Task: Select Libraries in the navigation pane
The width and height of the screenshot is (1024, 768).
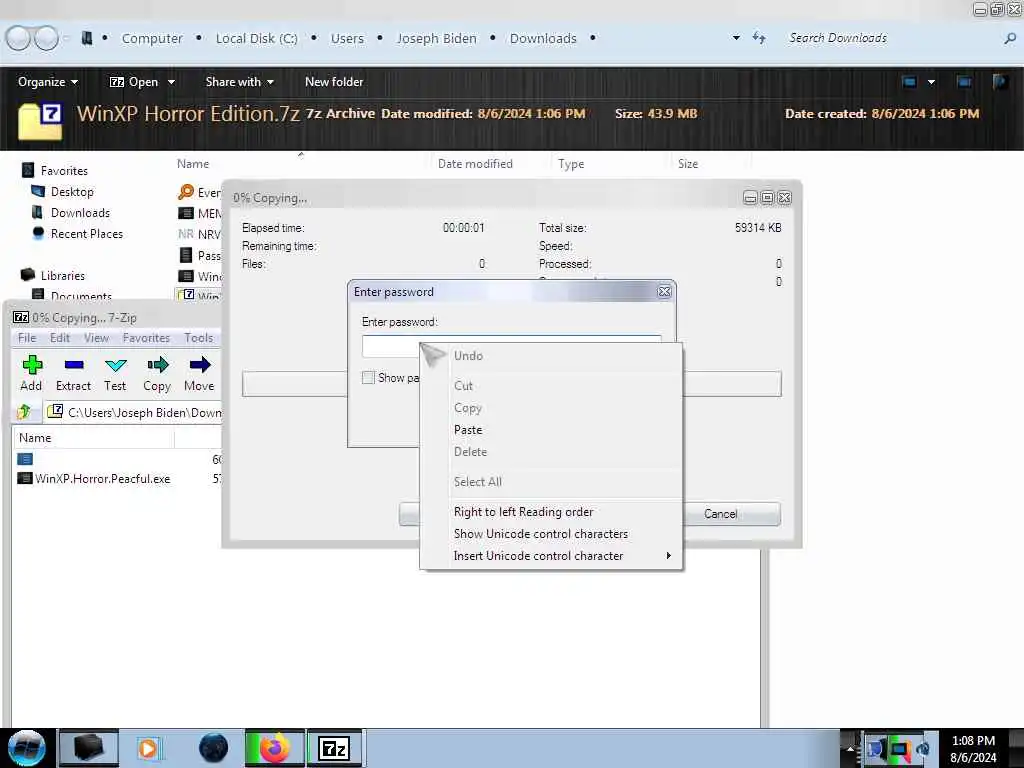Action: coord(63,276)
